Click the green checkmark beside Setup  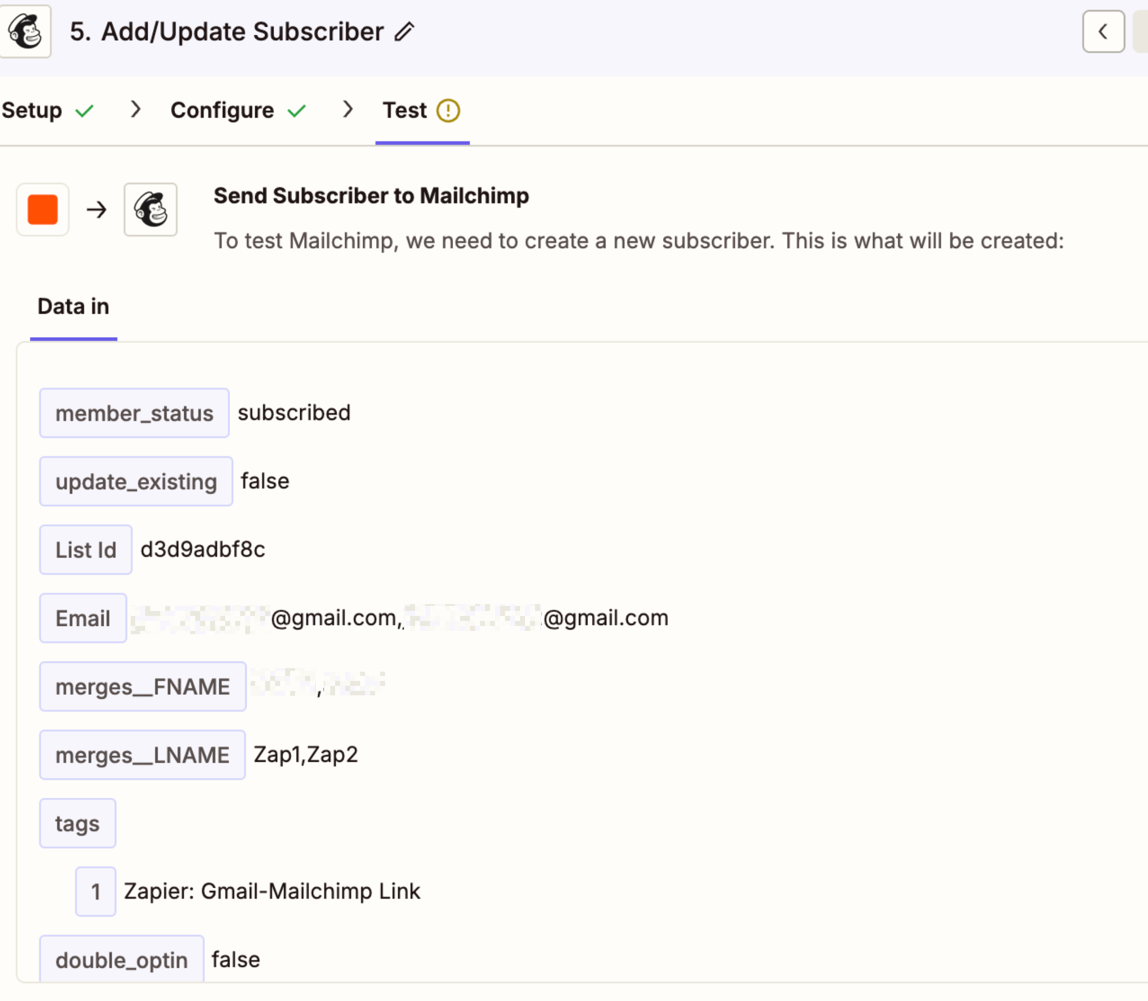pyautogui.click(x=85, y=111)
